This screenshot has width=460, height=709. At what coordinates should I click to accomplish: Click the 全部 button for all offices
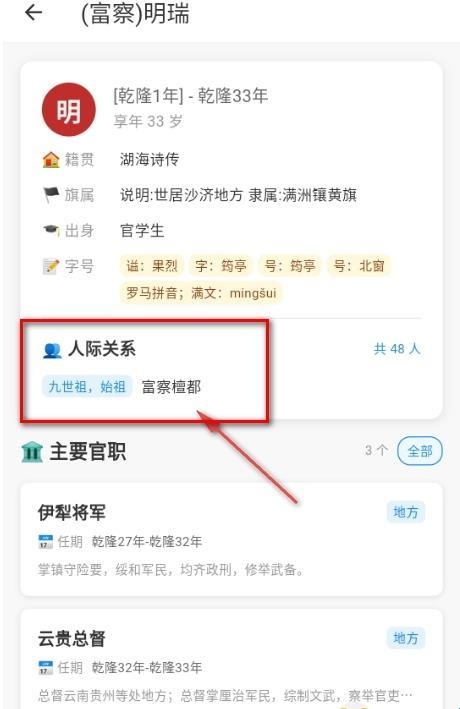coord(420,451)
